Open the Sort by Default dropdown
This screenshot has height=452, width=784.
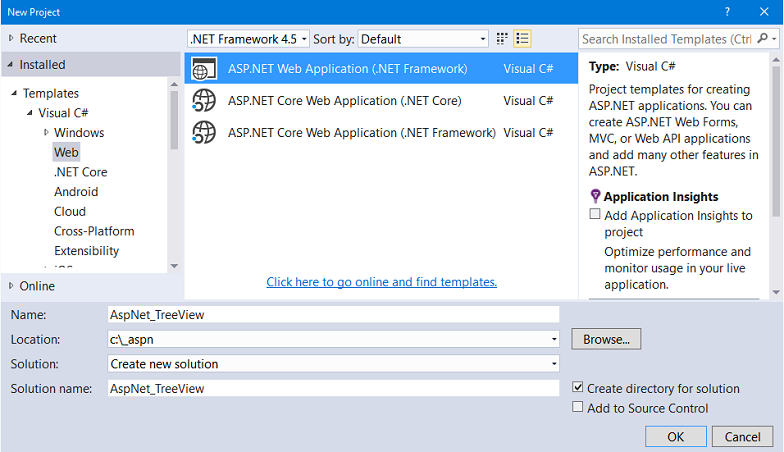423,38
